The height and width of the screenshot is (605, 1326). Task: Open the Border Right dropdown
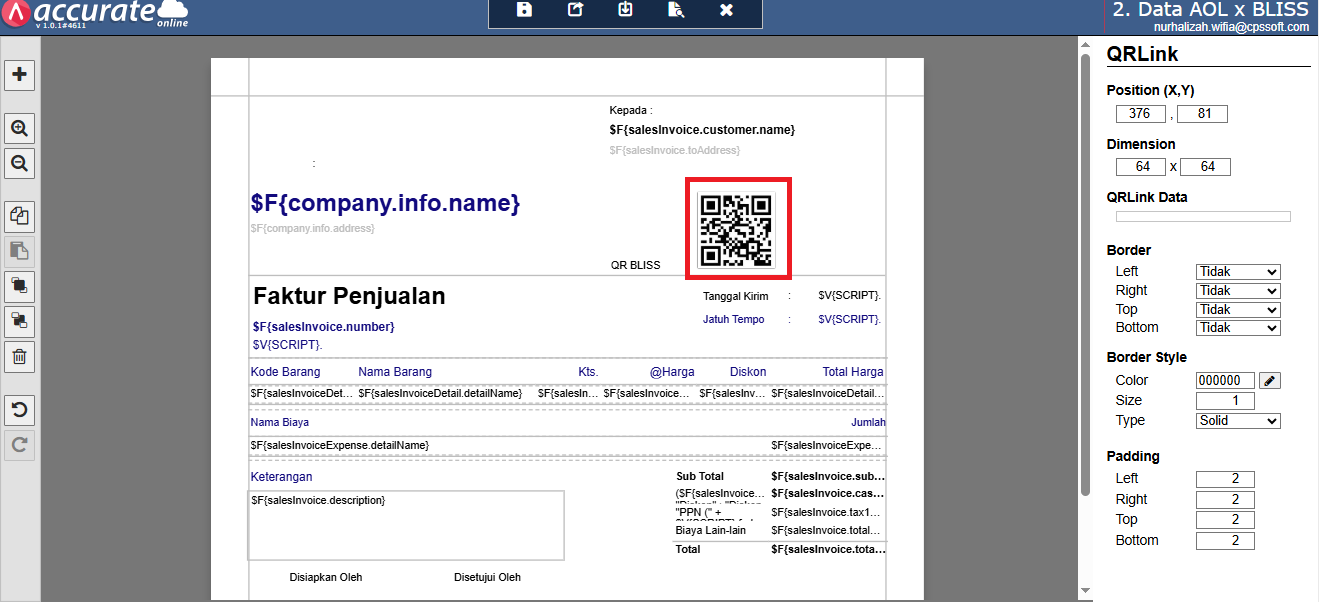pos(1238,291)
